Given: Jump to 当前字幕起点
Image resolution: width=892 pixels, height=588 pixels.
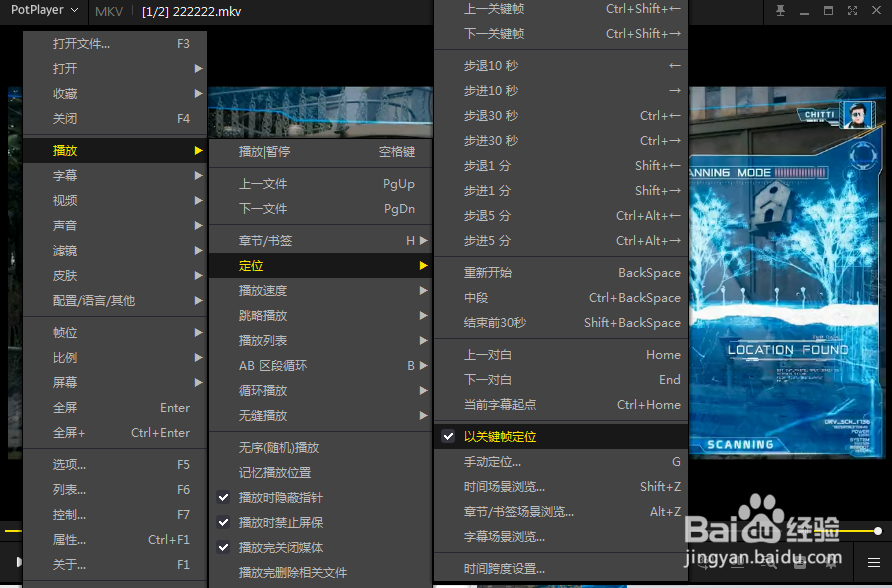Looking at the screenshot, I should tap(561, 405).
